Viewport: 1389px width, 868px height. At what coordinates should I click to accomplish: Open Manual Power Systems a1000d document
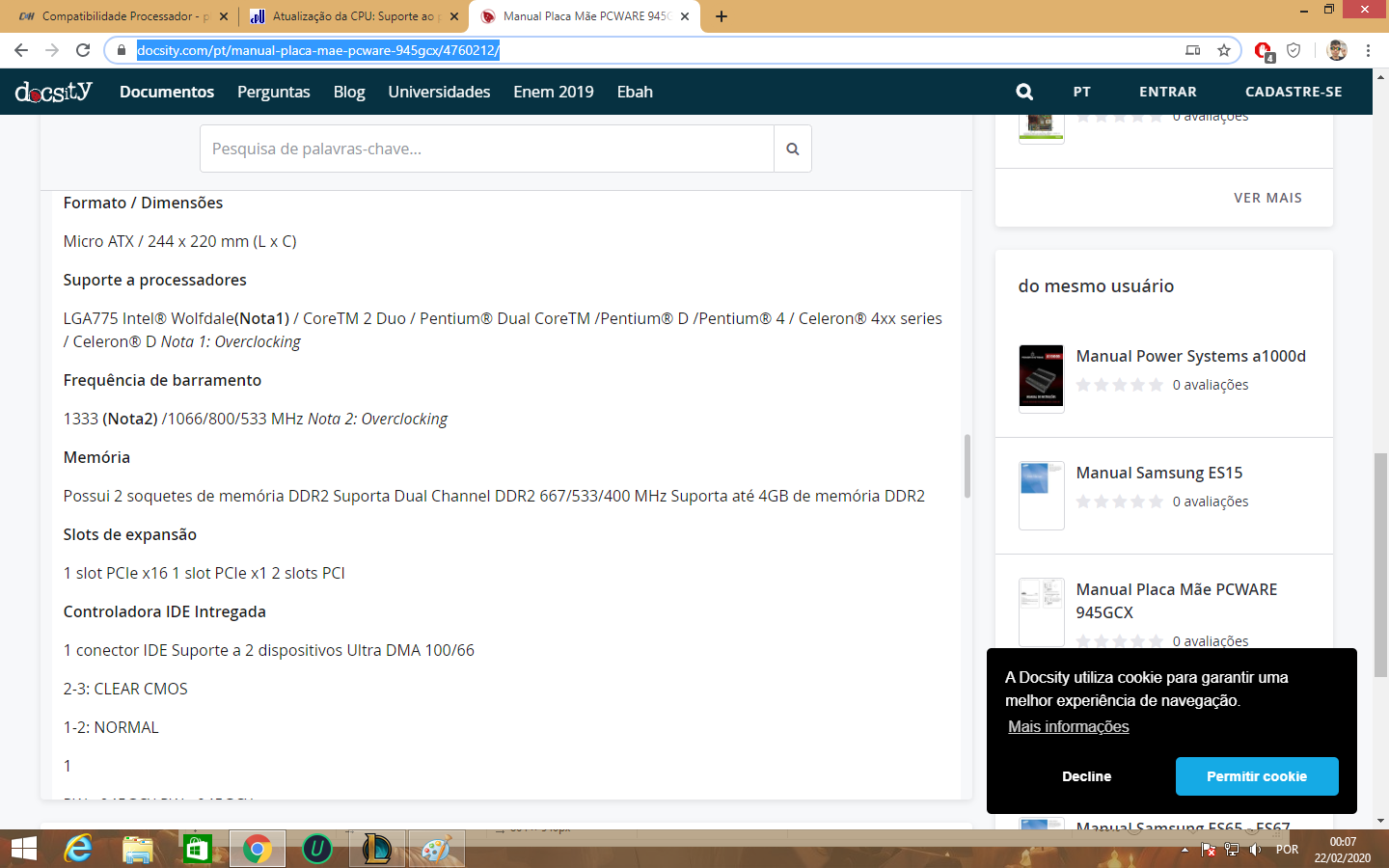click(x=1191, y=356)
